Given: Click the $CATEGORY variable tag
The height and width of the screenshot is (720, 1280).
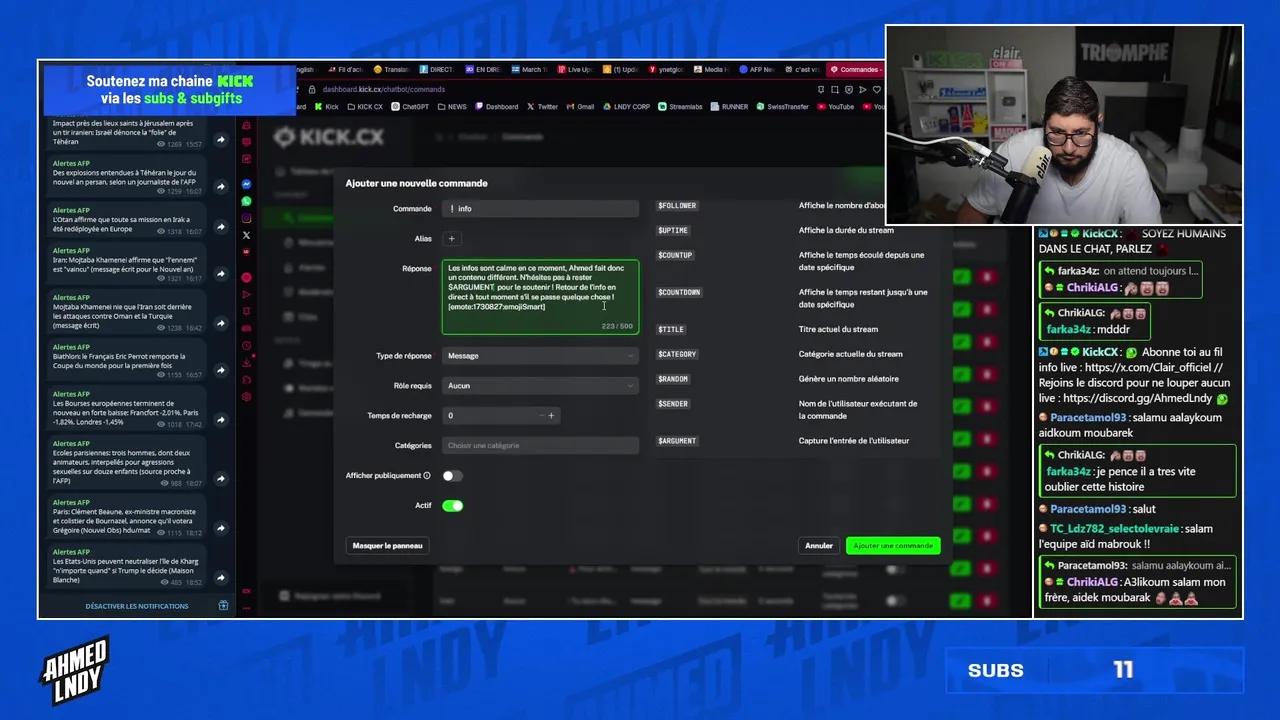Looking at the screenshot, I should (x=677, y=355).
